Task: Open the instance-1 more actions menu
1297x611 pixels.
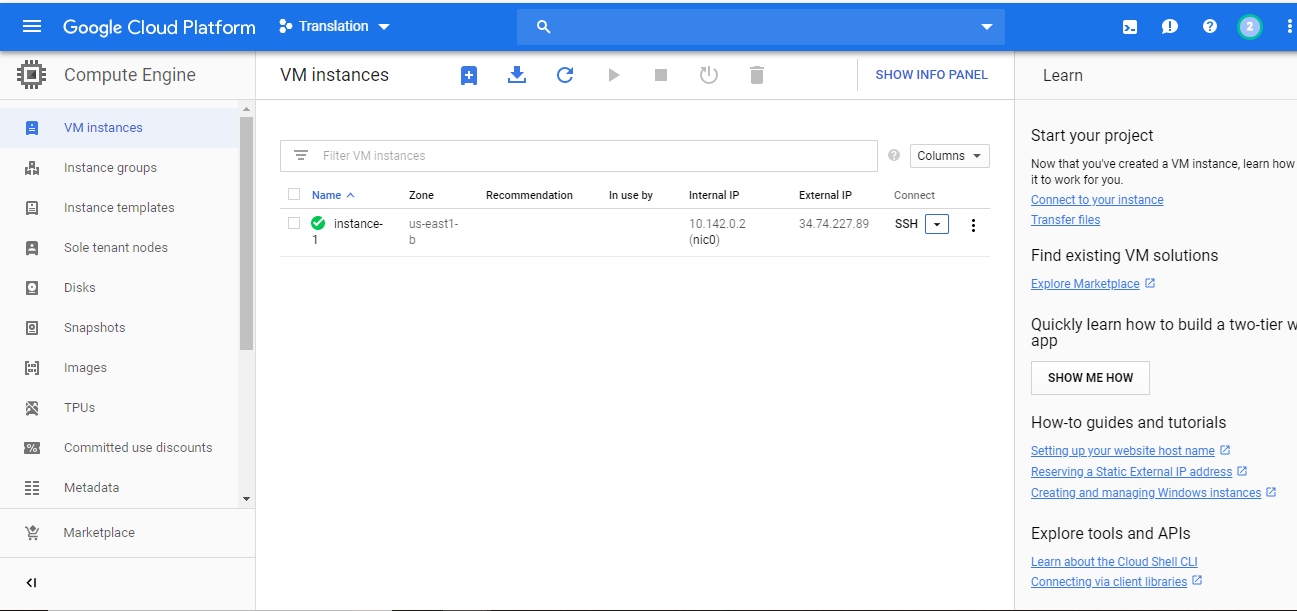Action: click(974, 225)
